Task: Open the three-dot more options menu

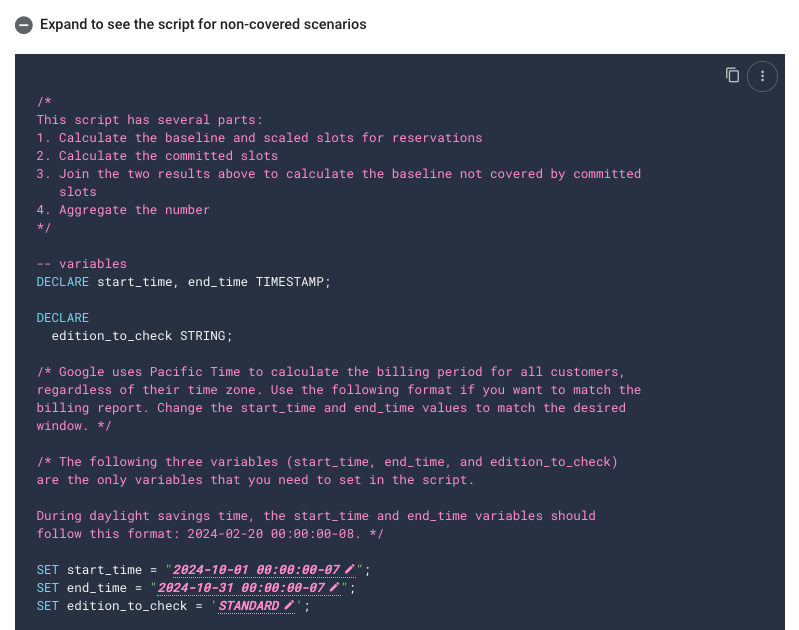Action: 762,76
